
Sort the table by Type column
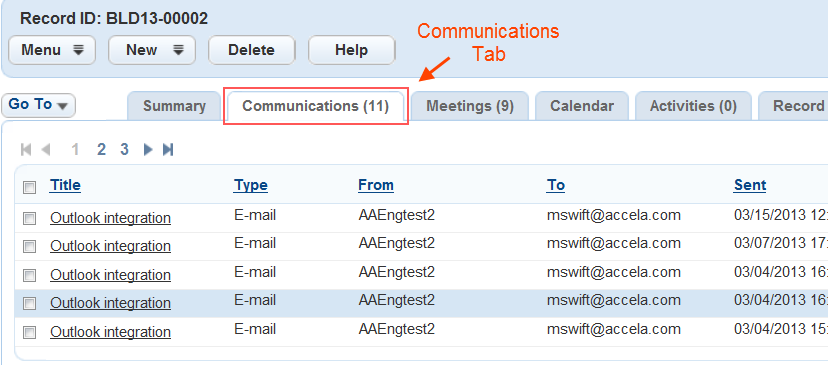point(251,185)
